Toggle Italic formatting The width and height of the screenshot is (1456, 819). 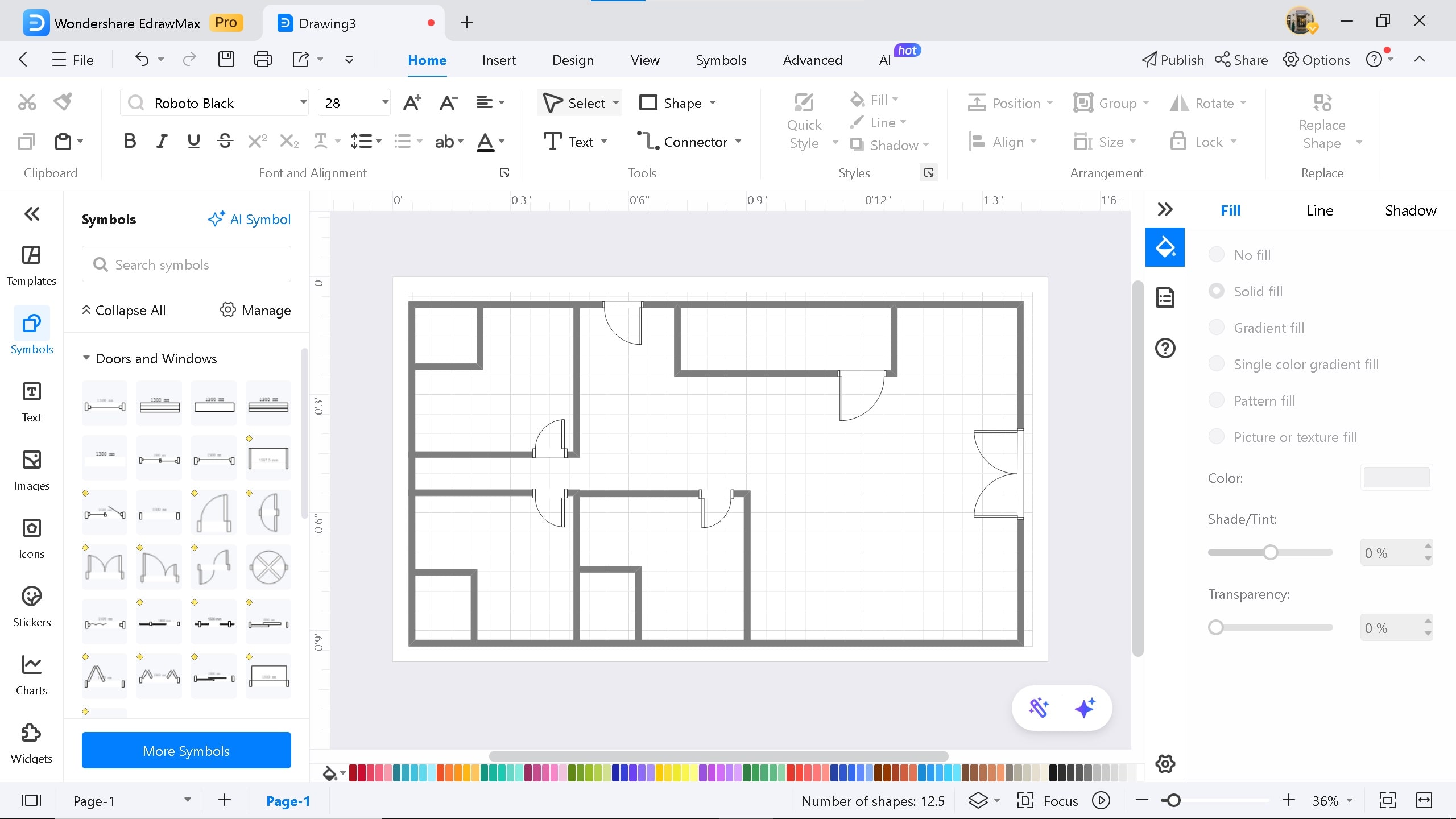(x=162, y=141)
